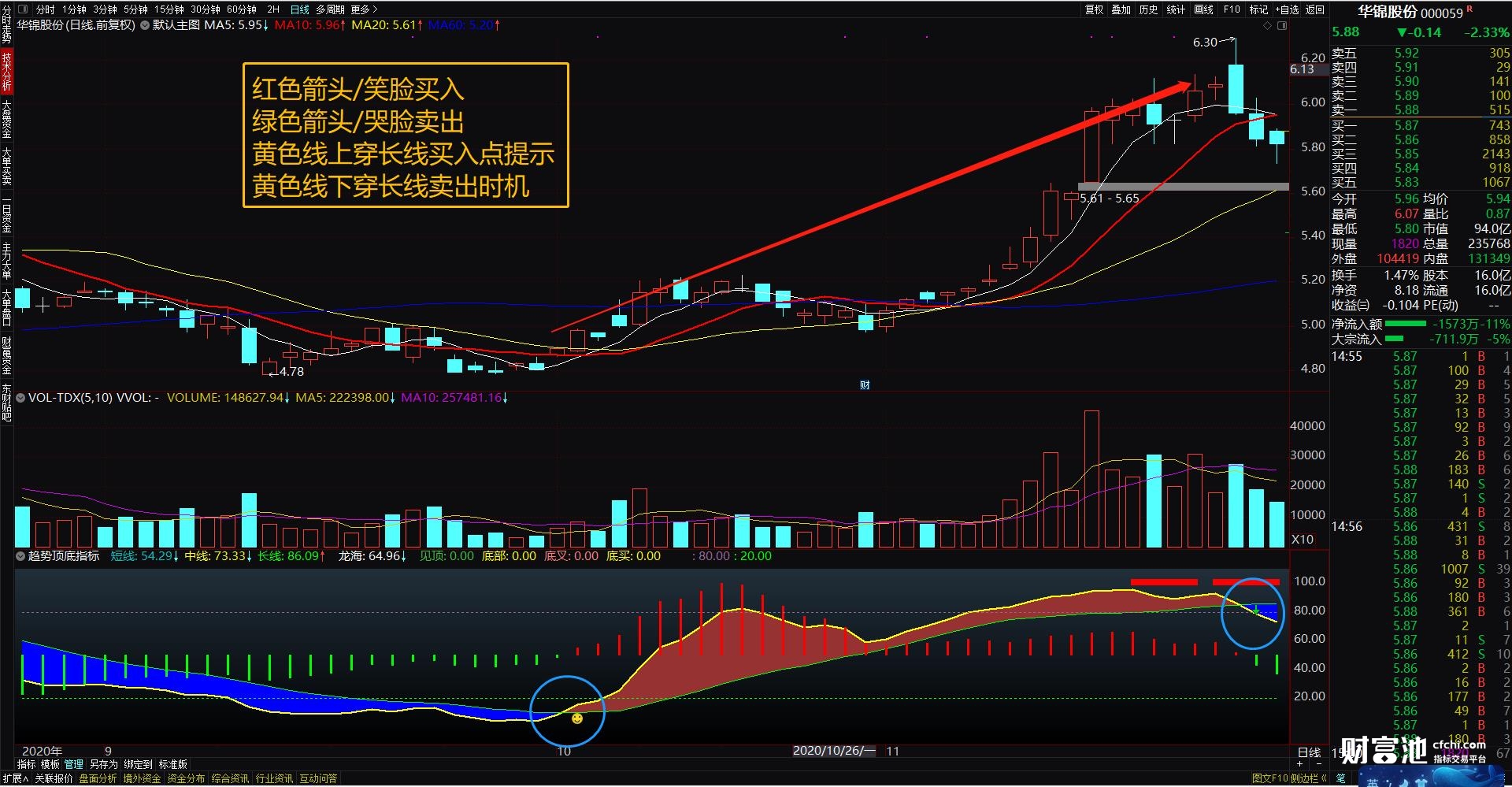Click the smiley buy signal icon
The width and height of the screenshot is (1512, 787).
tap(577, 718)
